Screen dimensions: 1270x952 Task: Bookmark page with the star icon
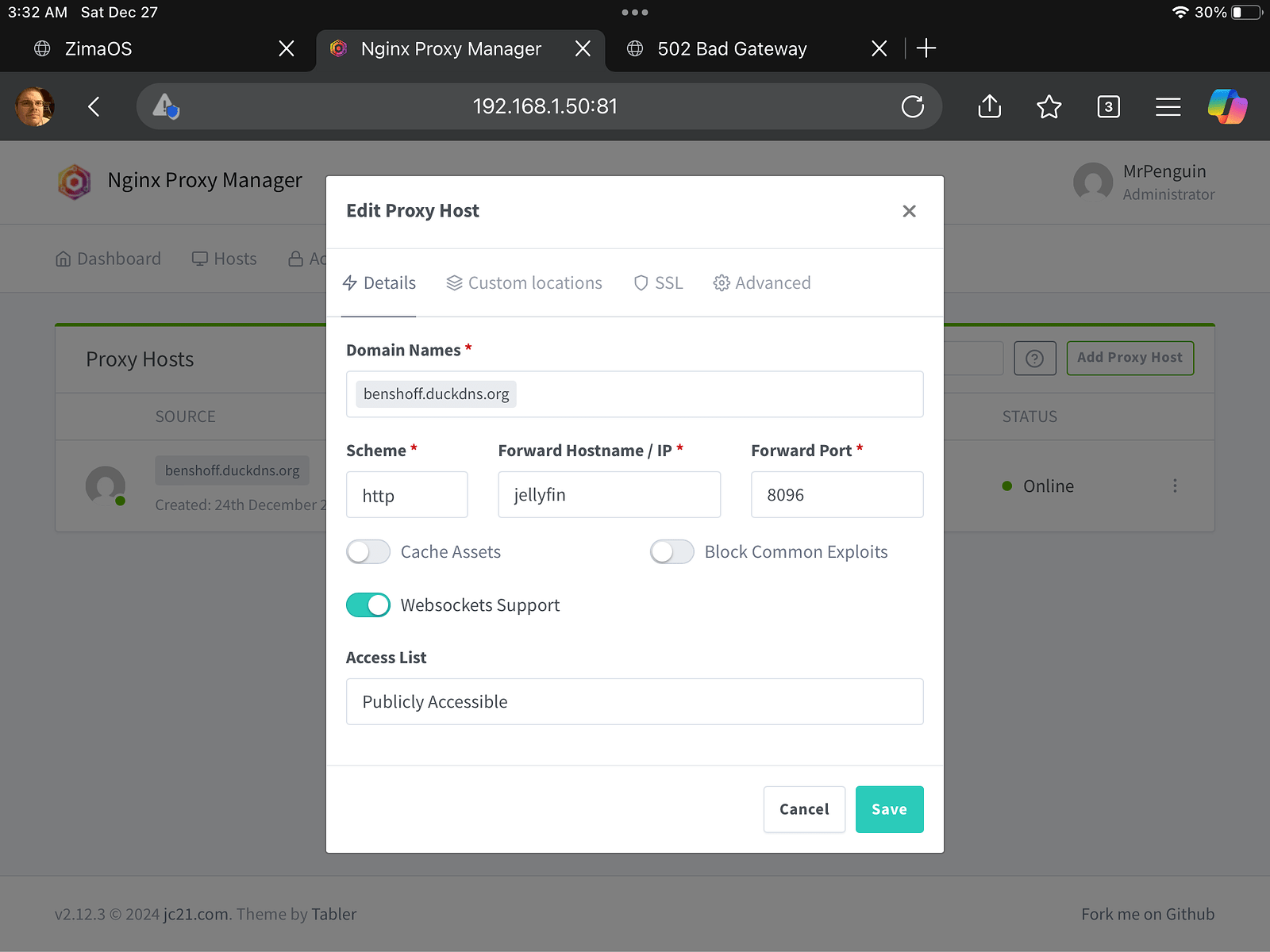pyautogui.click(x=1049, y=106)
